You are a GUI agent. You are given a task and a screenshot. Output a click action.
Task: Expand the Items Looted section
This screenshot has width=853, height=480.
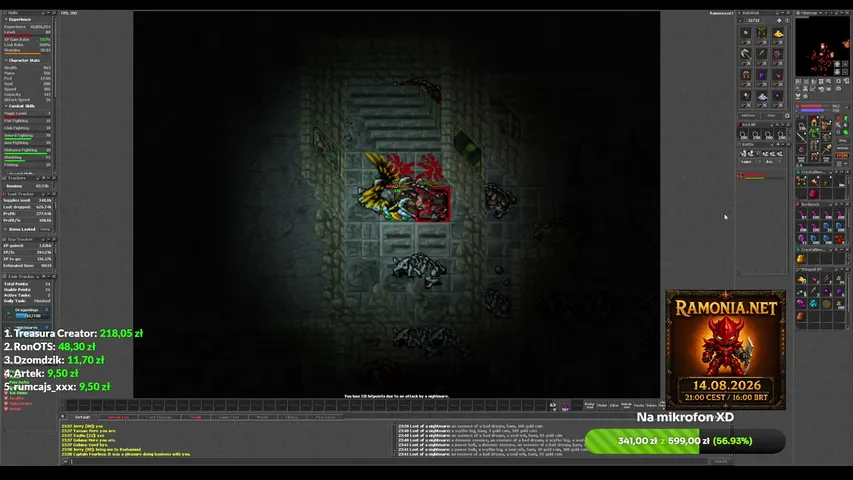(x=5, y=229)
